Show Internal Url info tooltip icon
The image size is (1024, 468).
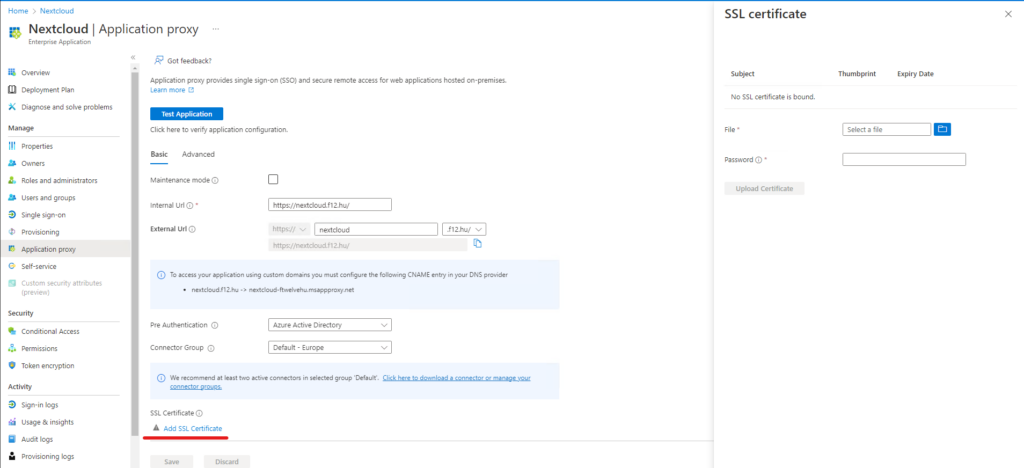click(x=189, y=205)
